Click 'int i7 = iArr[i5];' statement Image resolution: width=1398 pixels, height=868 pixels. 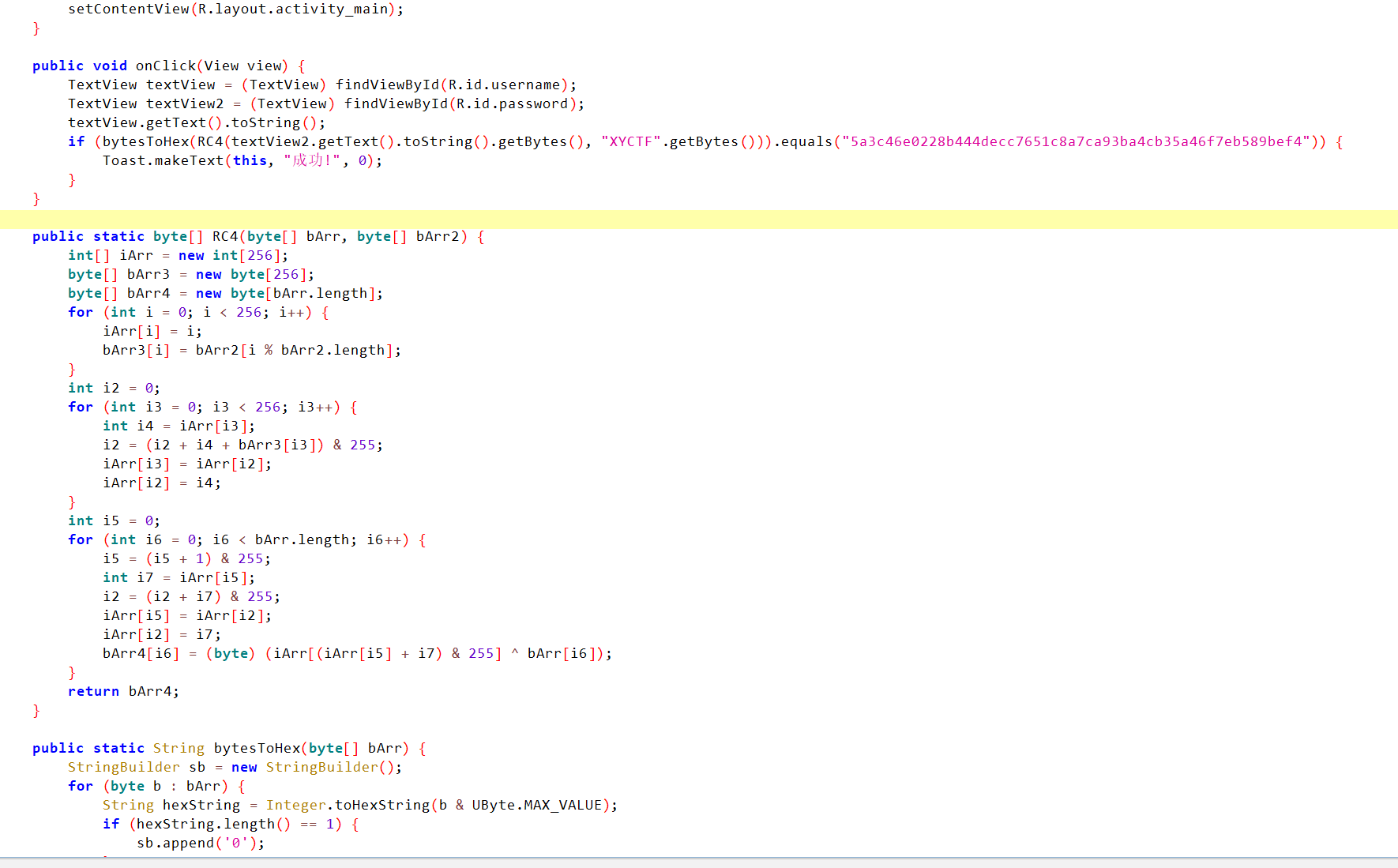point(179,577)
